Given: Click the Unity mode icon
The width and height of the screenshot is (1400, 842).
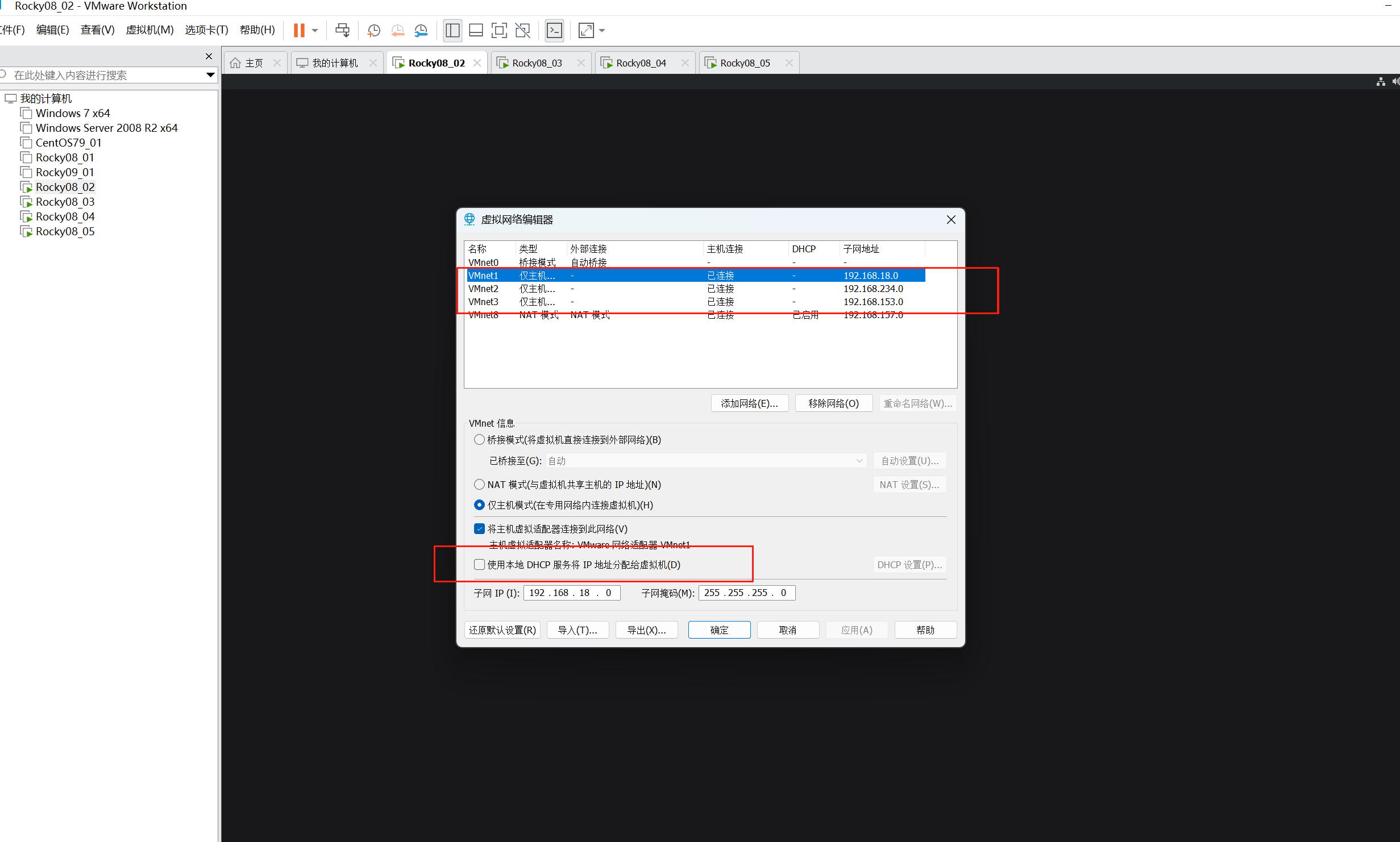Looking at the screenshot, I should 522,30.
